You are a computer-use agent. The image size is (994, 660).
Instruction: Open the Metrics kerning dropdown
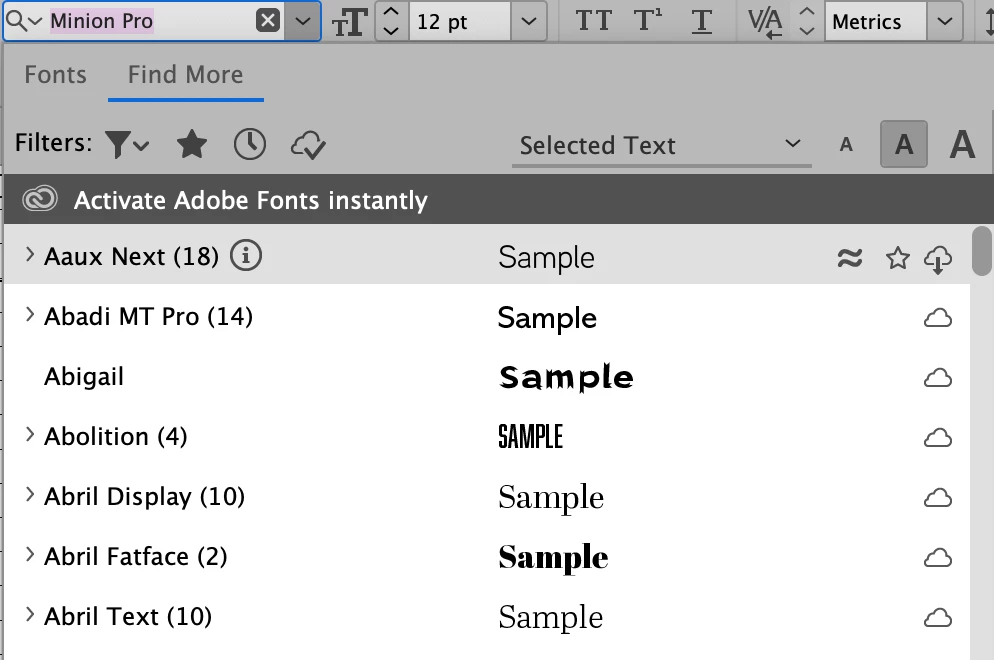[x=945, y=22]
